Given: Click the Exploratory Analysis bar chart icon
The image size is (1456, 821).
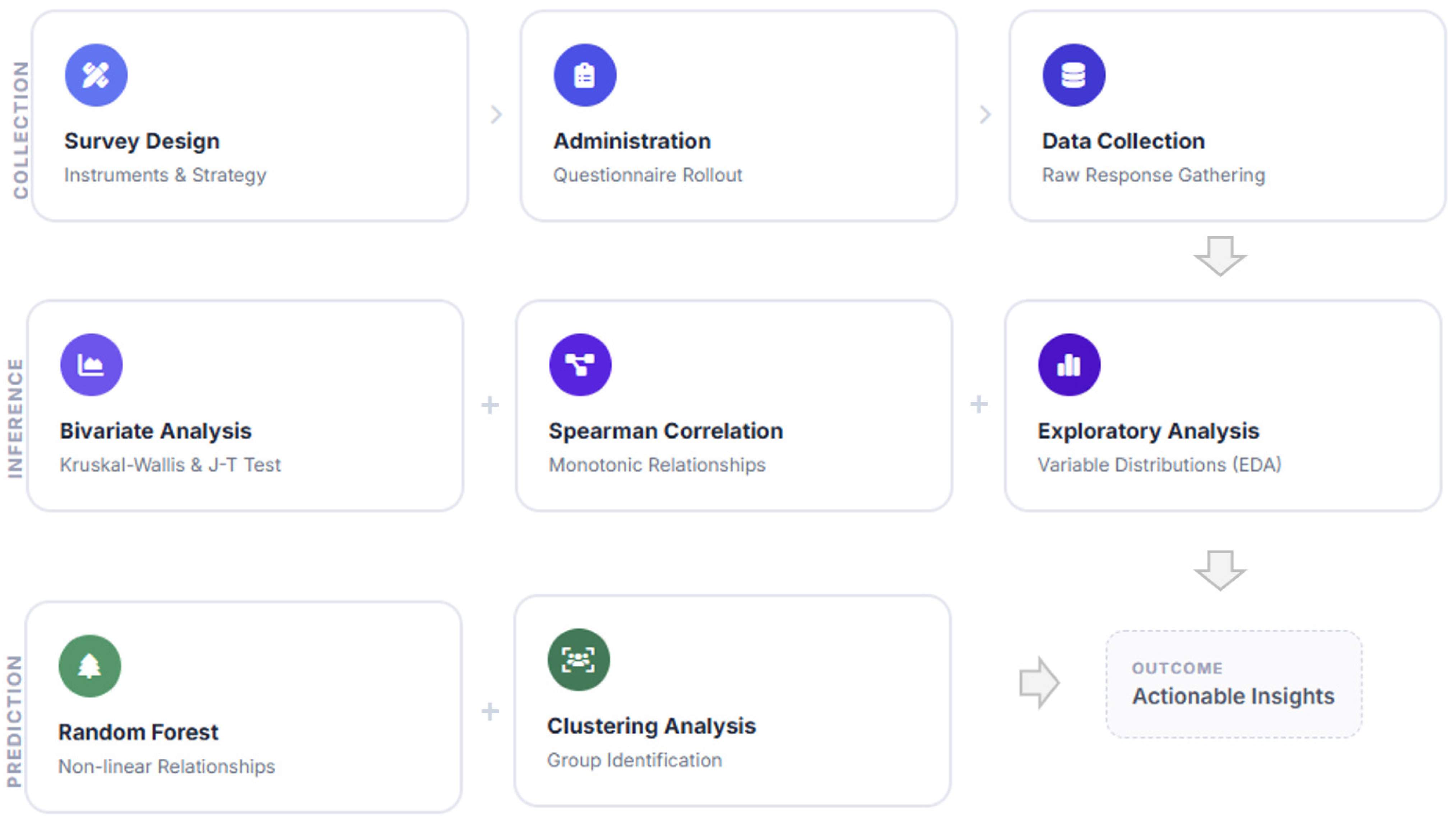Looking at the screenshot, I should 1070,365.
